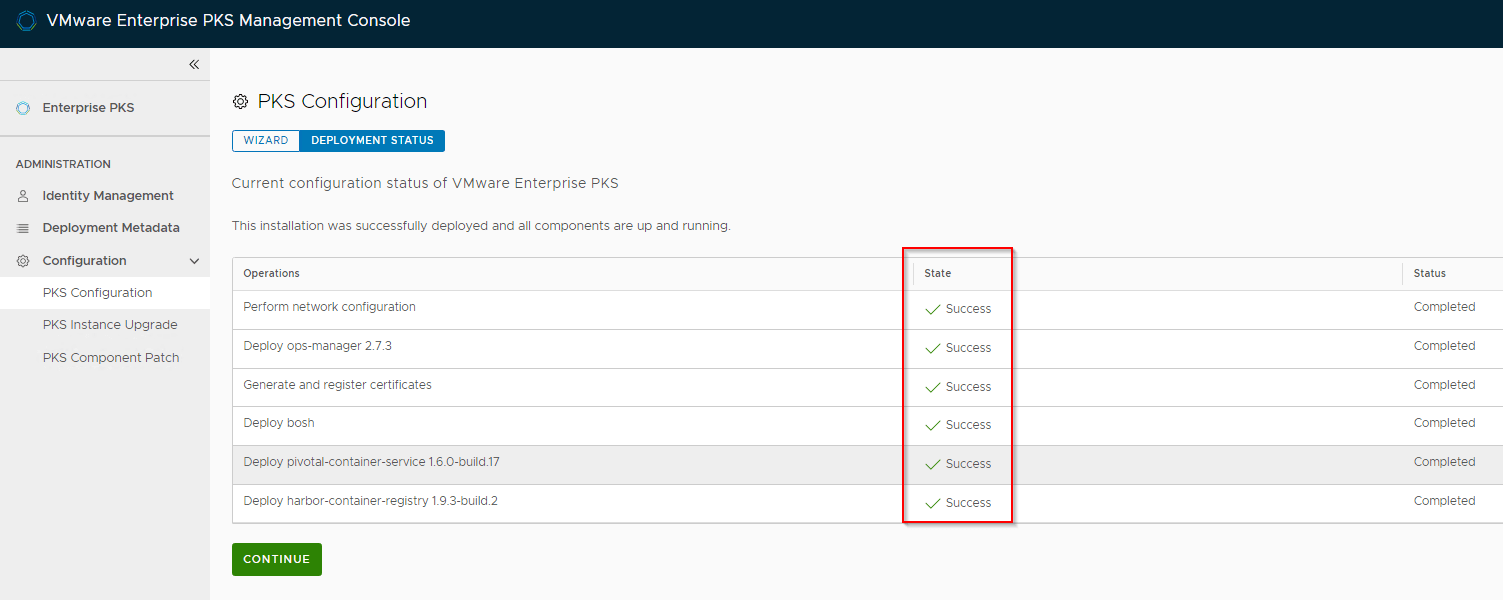The height and width of the screenshot is (600, 1503).
Task: Click the Identity Management user icon
Action: tap(23, 196)
